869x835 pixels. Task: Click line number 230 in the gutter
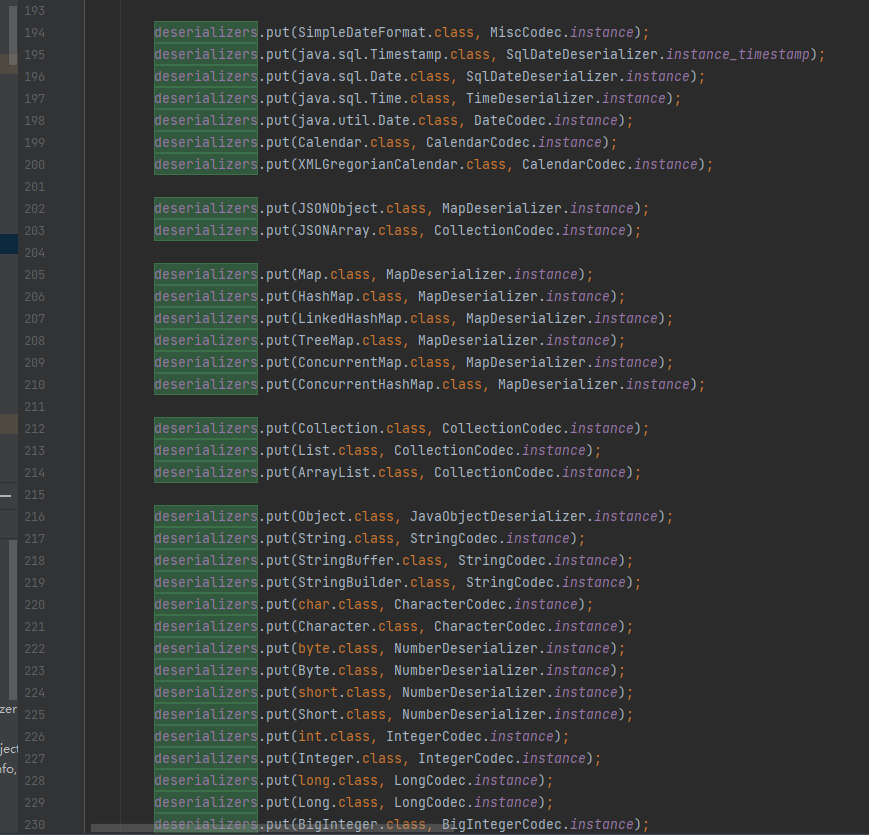(34, 824)
